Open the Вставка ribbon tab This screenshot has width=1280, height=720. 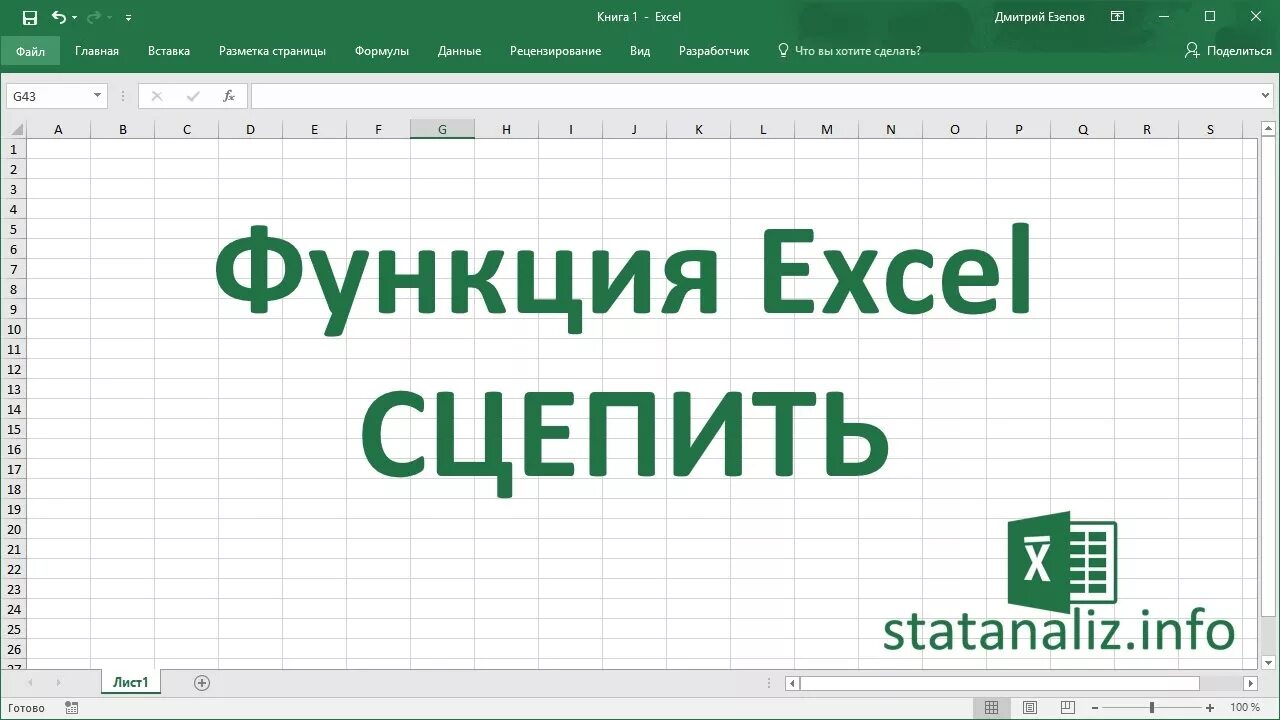click(x=169, y=51)
